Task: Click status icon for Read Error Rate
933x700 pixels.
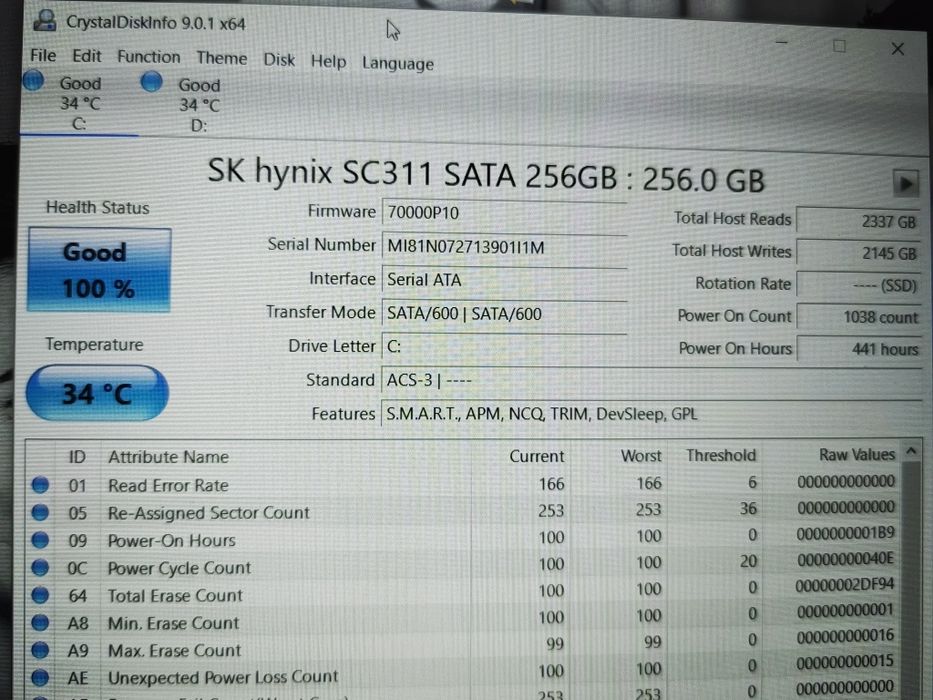Action: click(x=40, y=485)
